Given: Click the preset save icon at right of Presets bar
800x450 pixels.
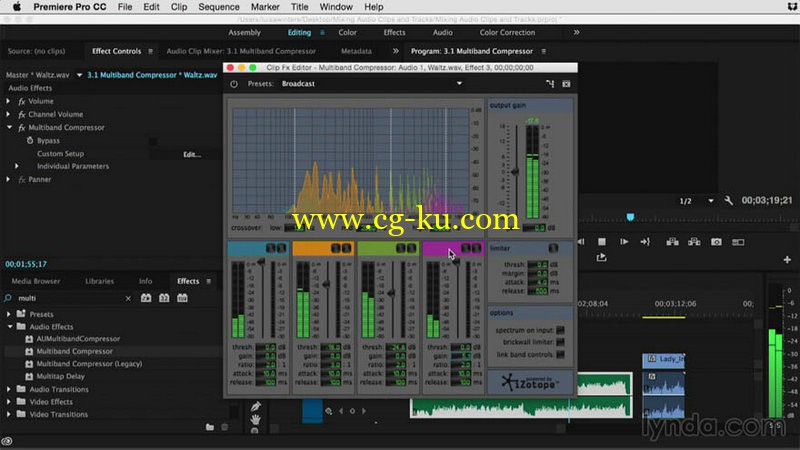Looking at the screenshot, I should [x=566, y=84].
